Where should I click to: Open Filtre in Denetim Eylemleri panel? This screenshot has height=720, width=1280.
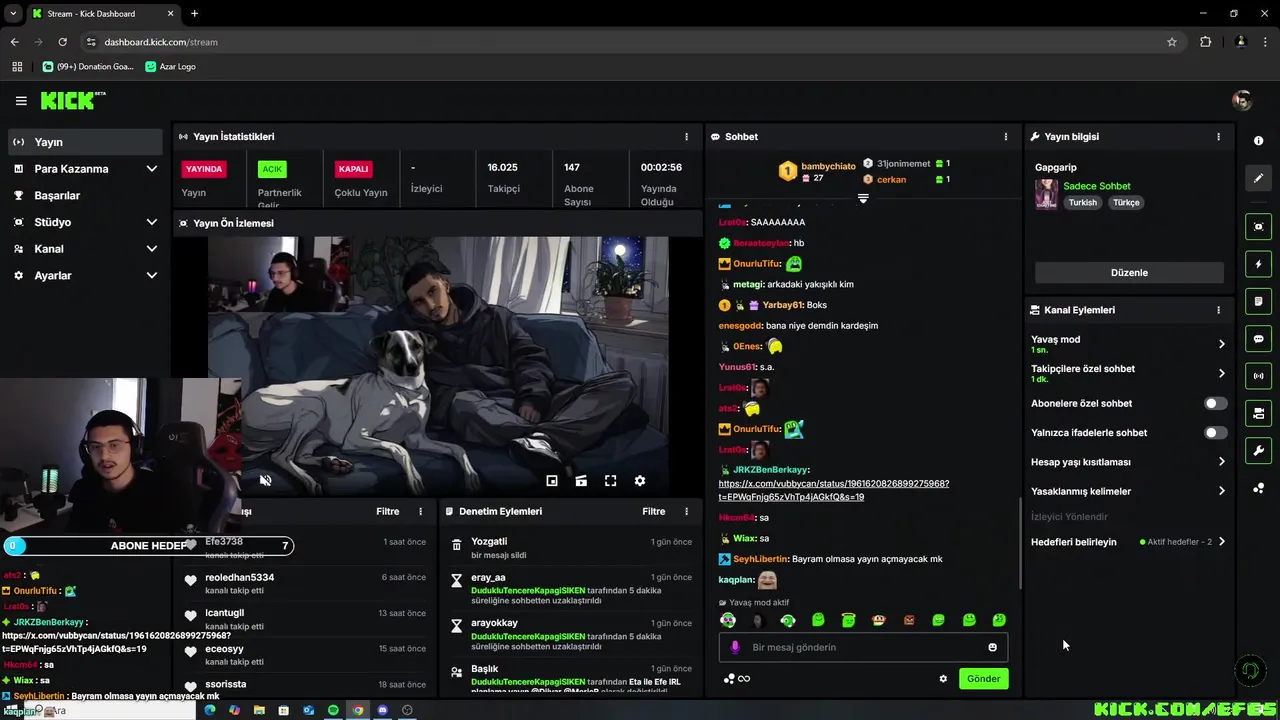pos(654,512)
